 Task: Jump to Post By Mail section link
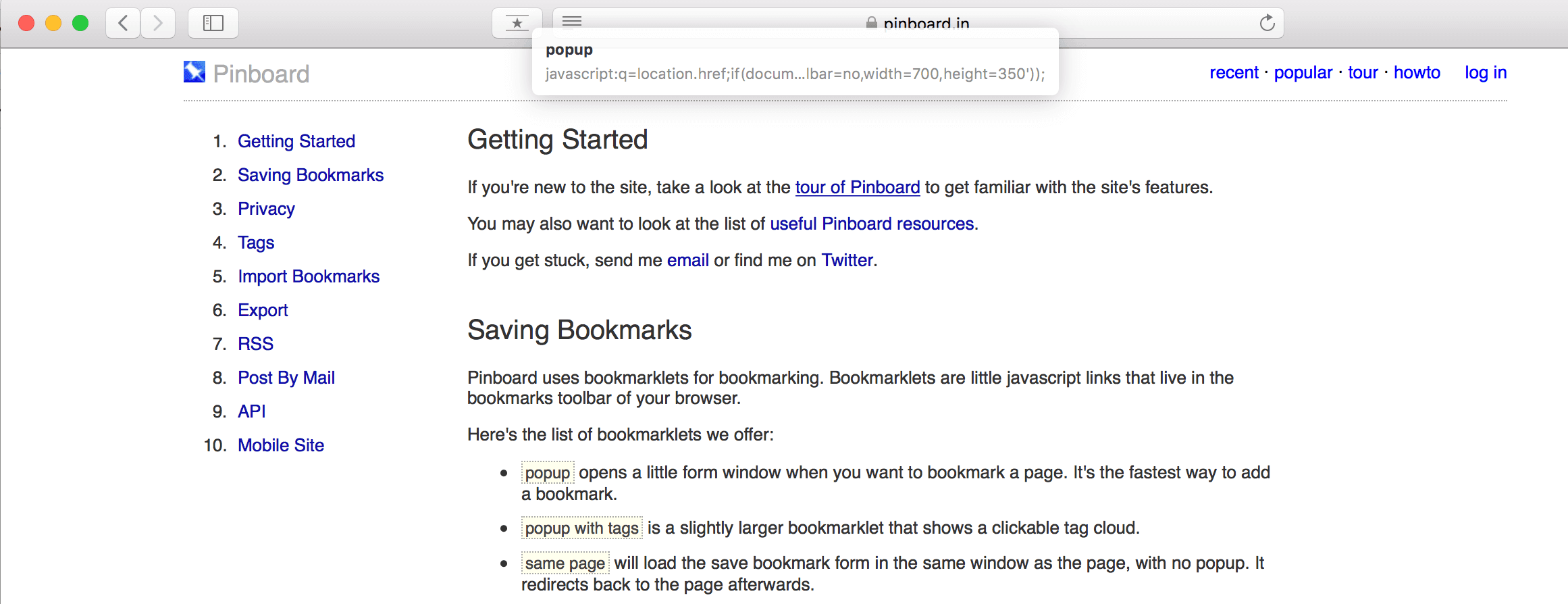286,378
